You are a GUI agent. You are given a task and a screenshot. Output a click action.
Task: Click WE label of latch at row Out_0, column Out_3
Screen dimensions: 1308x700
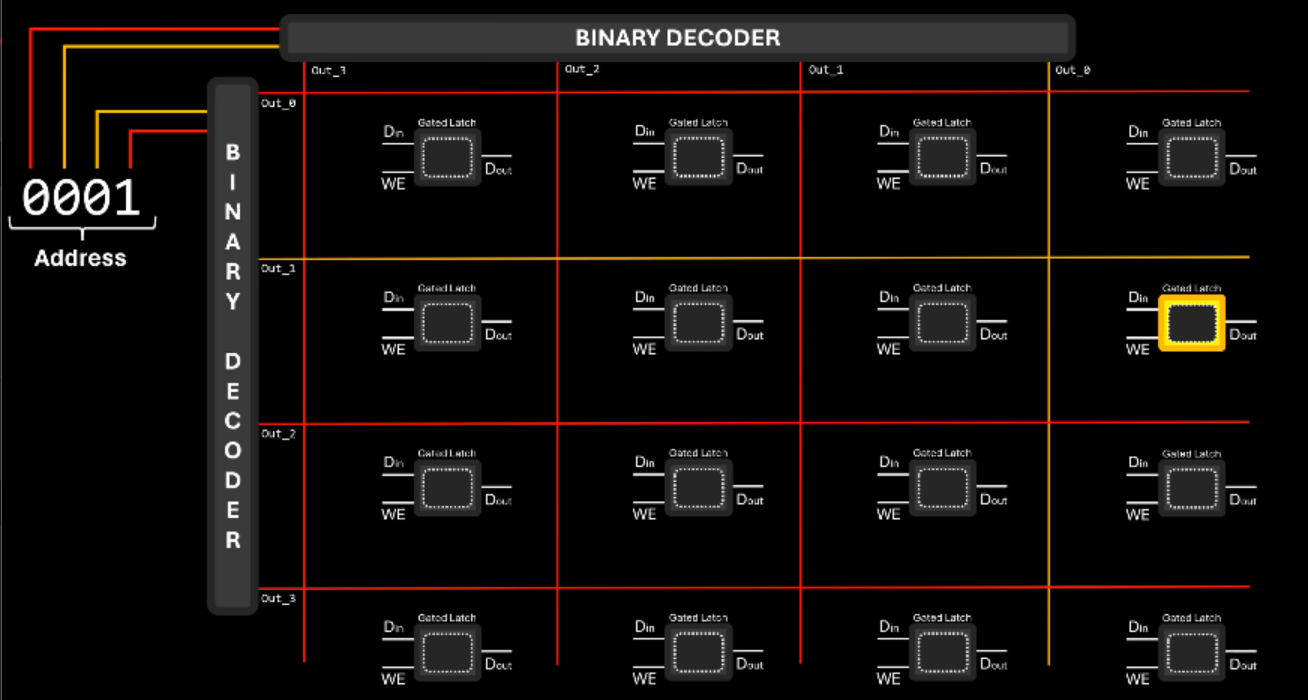click(x=394, y=184)
